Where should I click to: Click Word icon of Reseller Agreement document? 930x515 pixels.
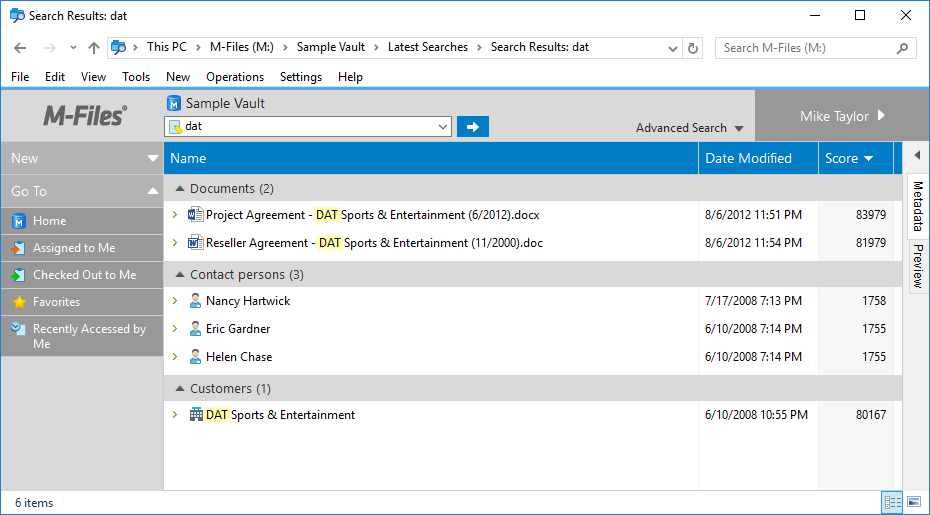(195, 243)
